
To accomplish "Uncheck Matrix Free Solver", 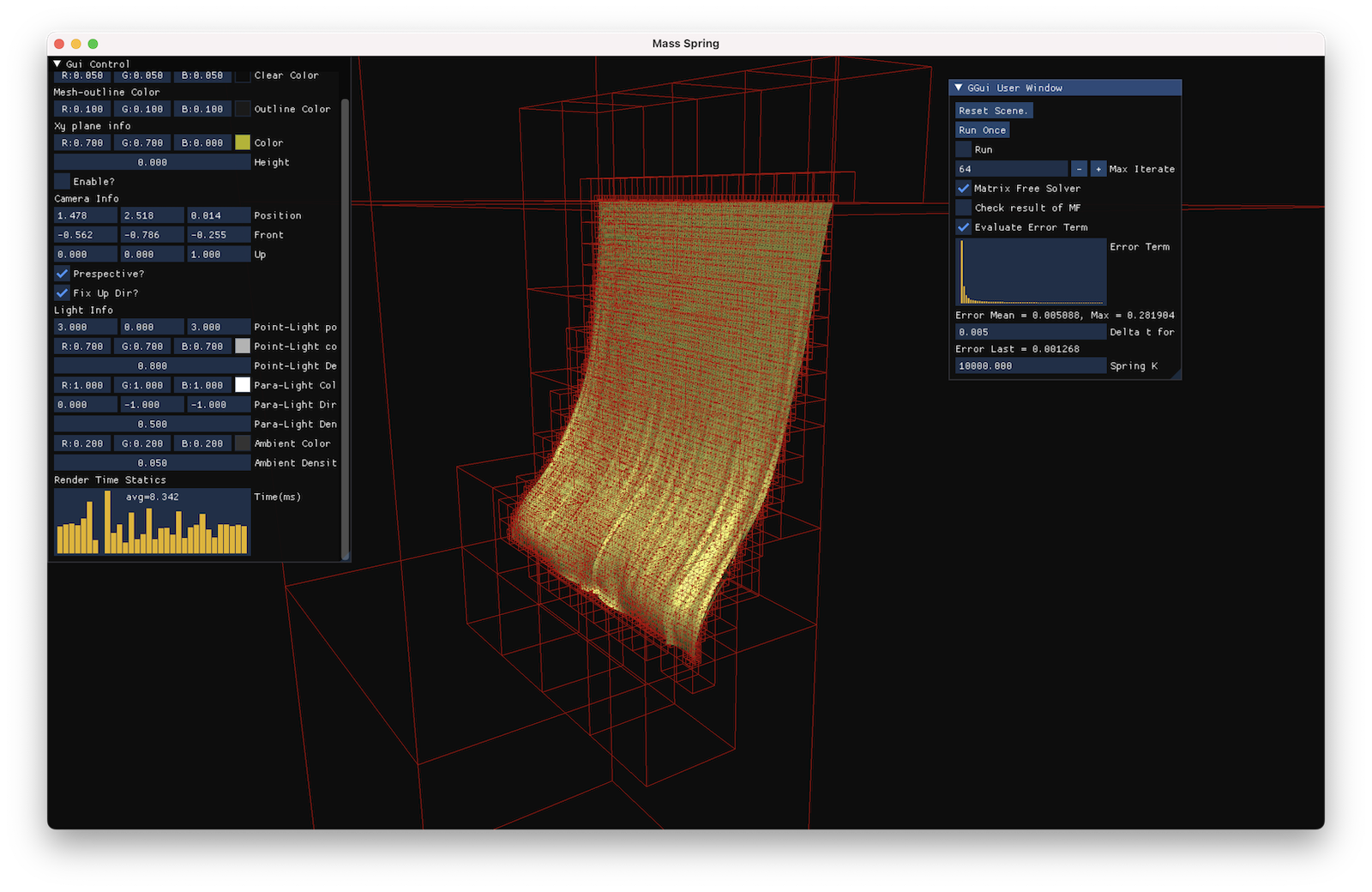I will pyautogui.click(x=964, y=188).
